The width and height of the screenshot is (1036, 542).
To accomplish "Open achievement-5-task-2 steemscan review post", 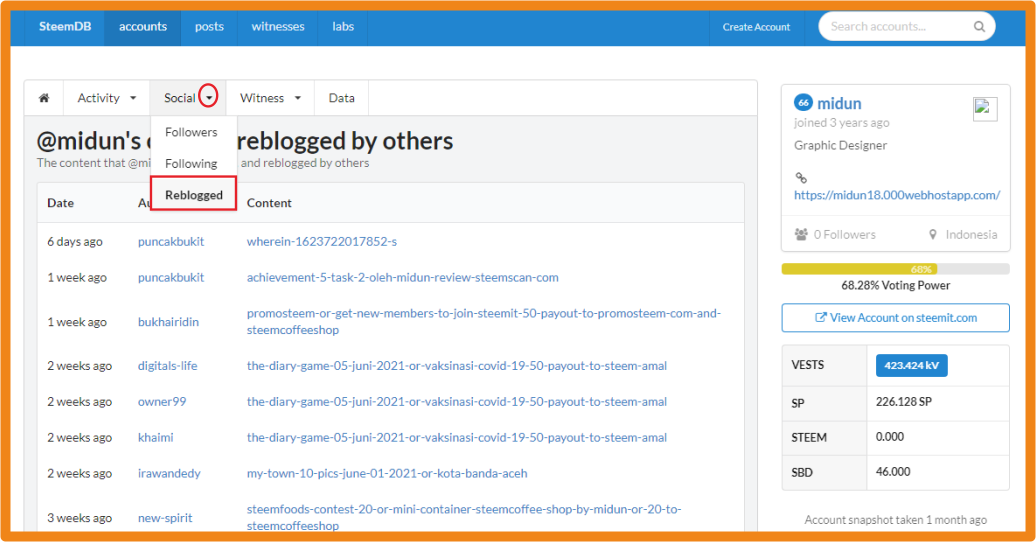I will [402, 278].
